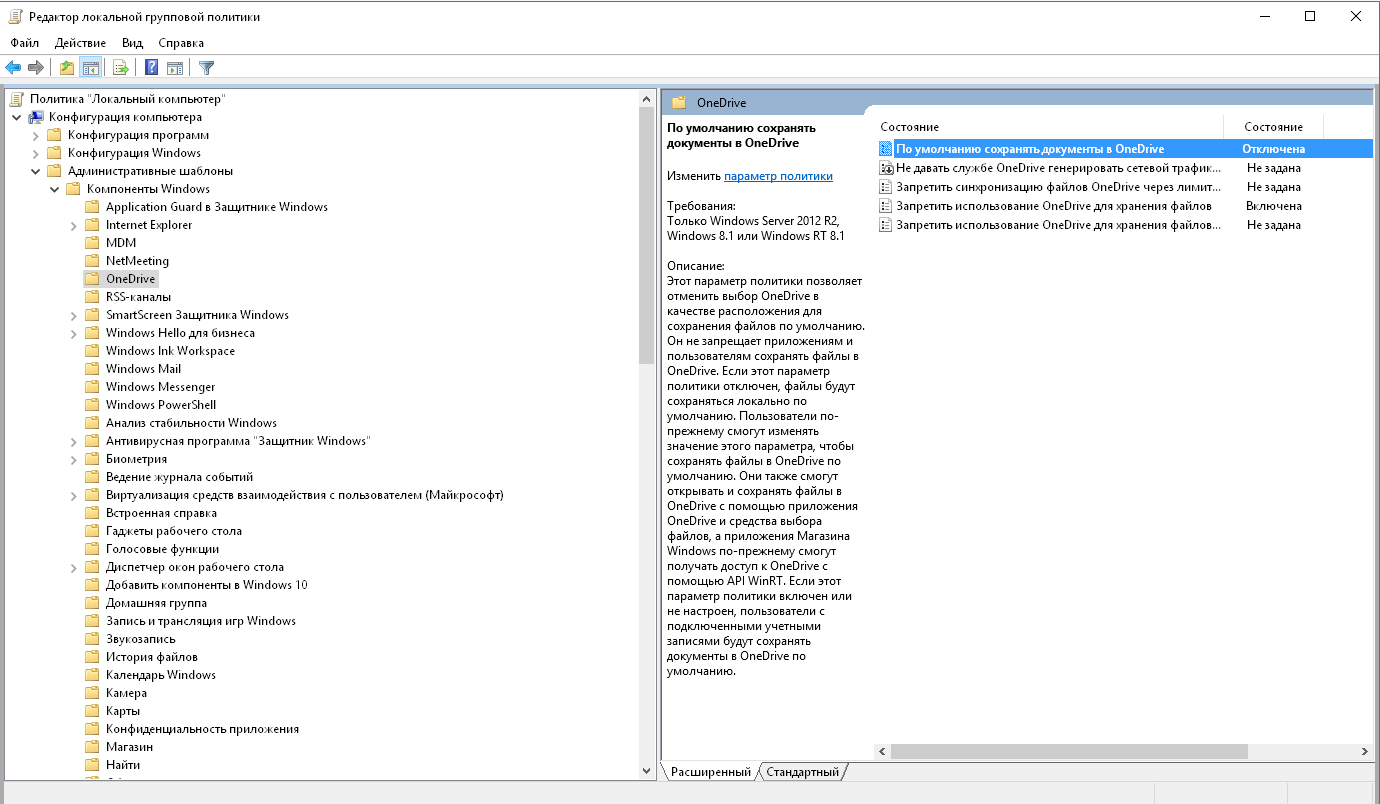Click the app icon in the title bar
Image resolution: width=1380 pixels, height=804 pixels.
[x=16, y=16]
